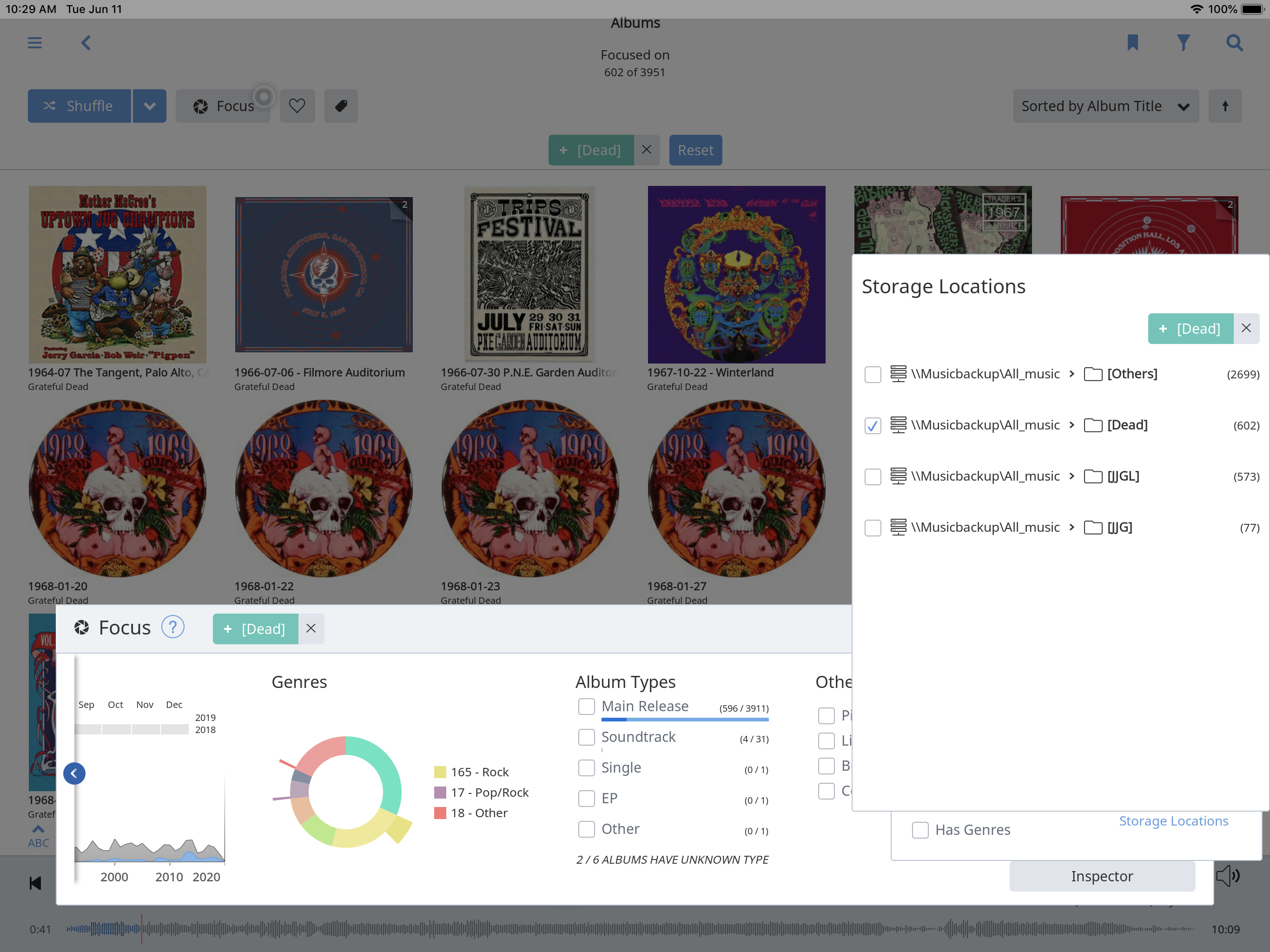The width and height of the screenshot is (1270, 952).
Task: Open album 1966-07-30 P.N.E. Garden Auditorium
Action: pyautogui.click(x=529, y=274)
